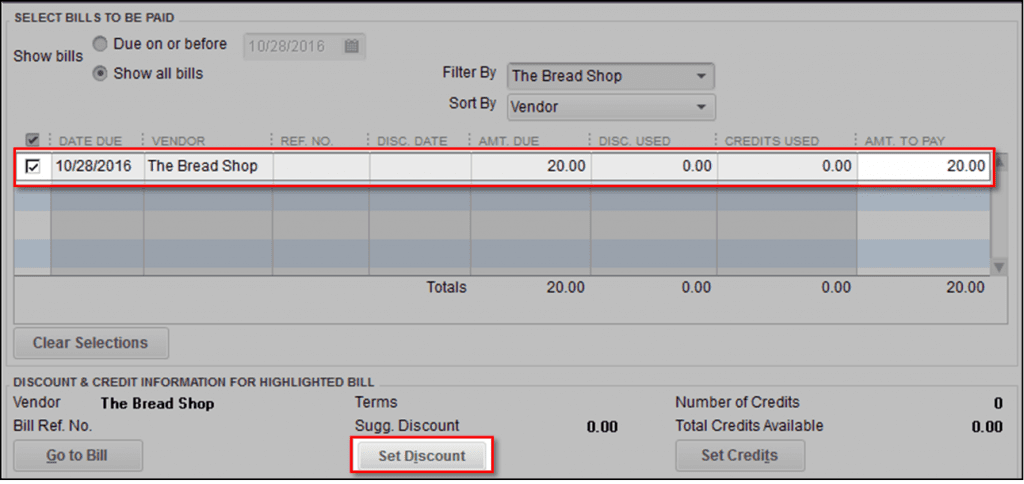This screenshot has height=484, width=1024.
Task: Click the Totals label under the table
Action: point(447,287)
